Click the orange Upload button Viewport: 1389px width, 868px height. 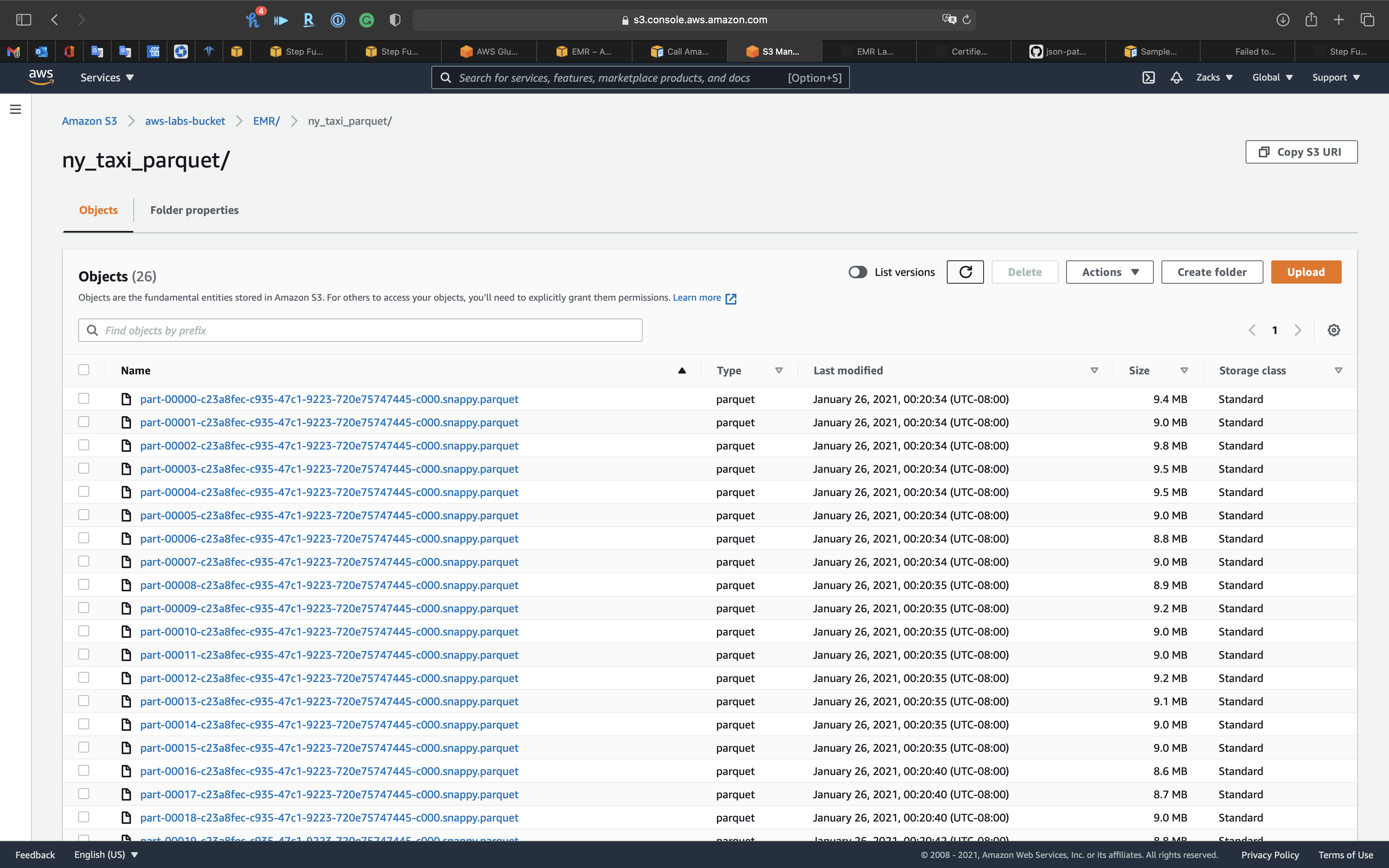pyautogui.click(x=1306, y=272)
